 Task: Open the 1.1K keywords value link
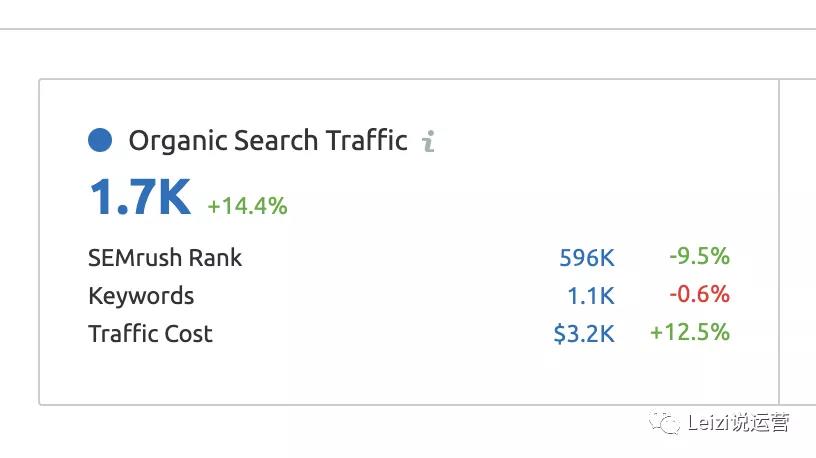pos(591,296)
